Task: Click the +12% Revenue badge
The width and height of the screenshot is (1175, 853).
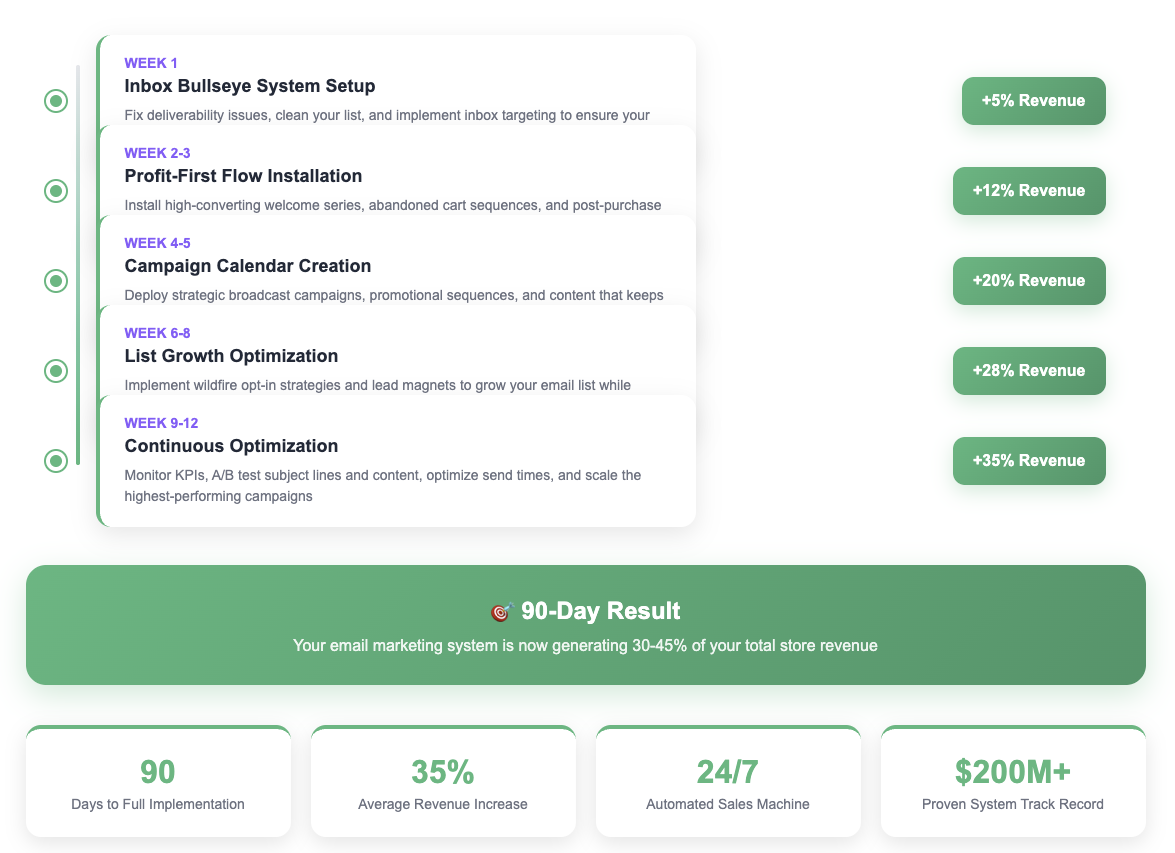Action: pos(1029,191)
